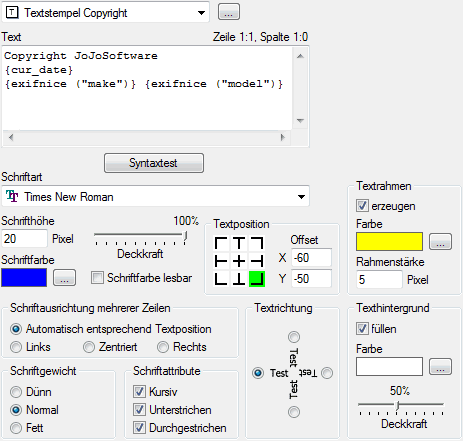Open Textstempel Copyright dropdown
Image resolution: width=463 pixels, height=441 pixels.
pos(105,13)
